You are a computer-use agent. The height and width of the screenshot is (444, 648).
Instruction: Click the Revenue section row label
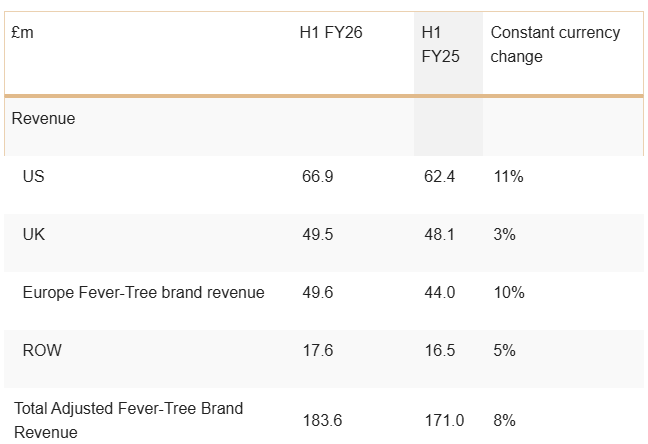[43, 119]
